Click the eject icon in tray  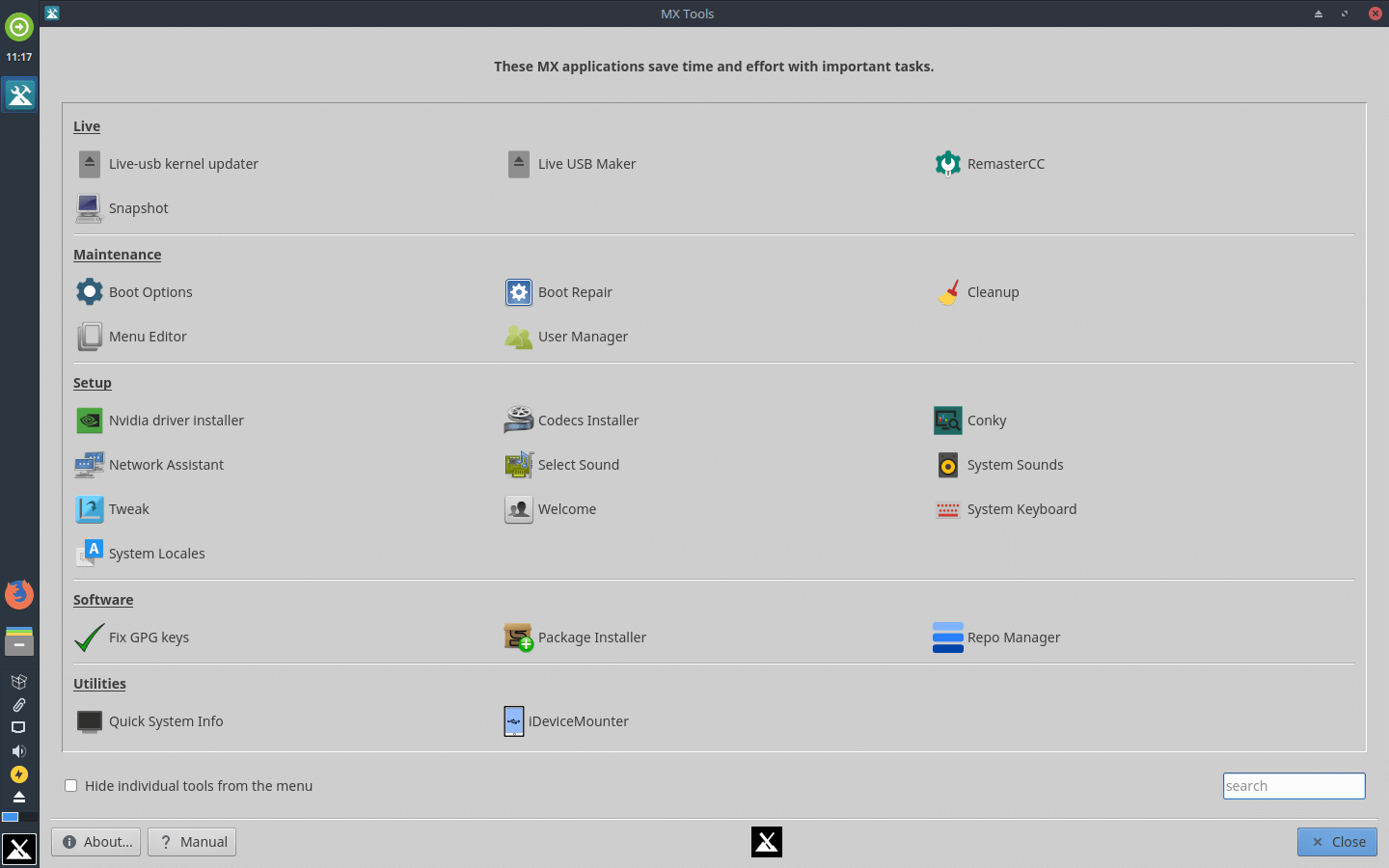point(18,797)
